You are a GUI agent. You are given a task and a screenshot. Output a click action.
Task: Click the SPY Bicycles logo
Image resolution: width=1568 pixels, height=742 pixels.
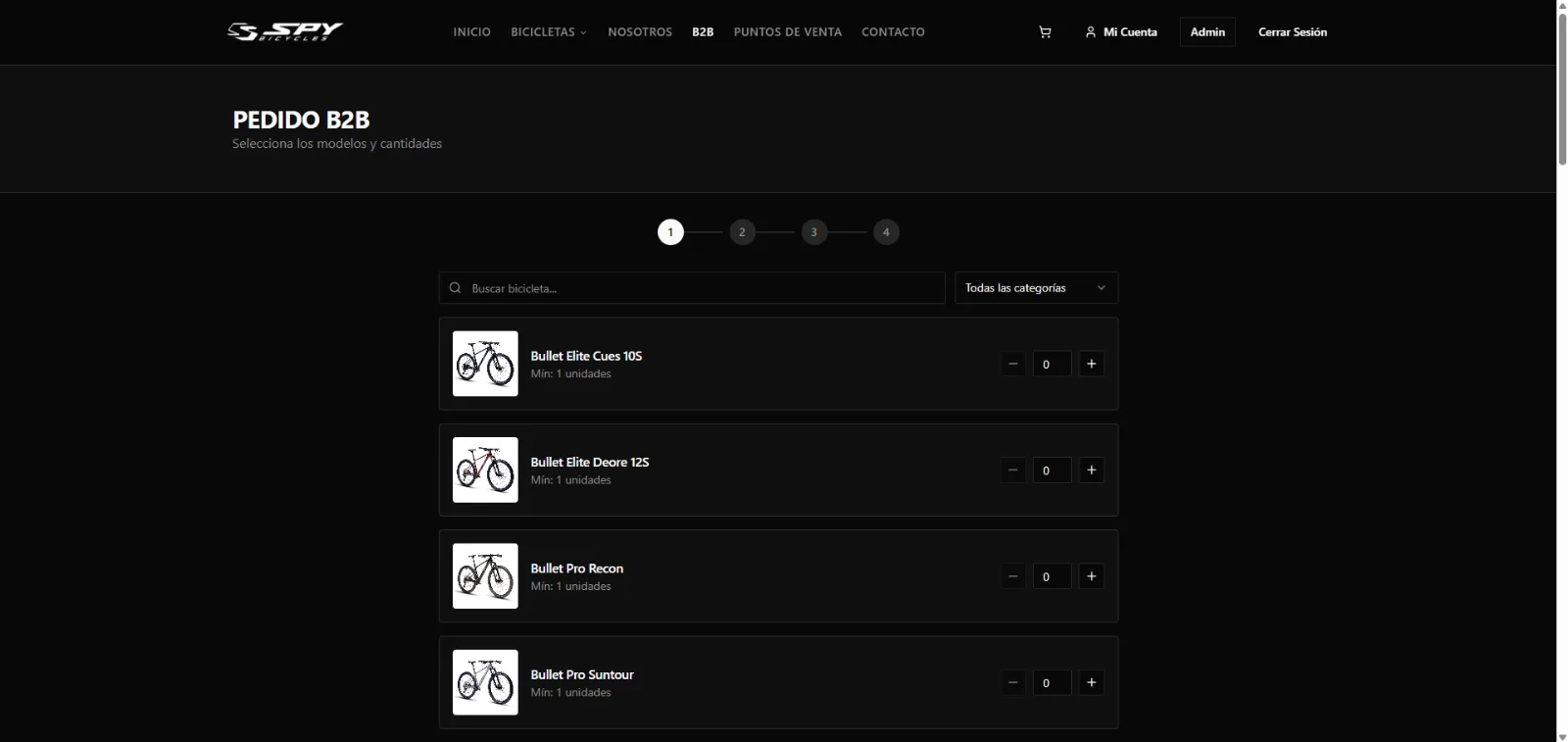coord(285,31)
